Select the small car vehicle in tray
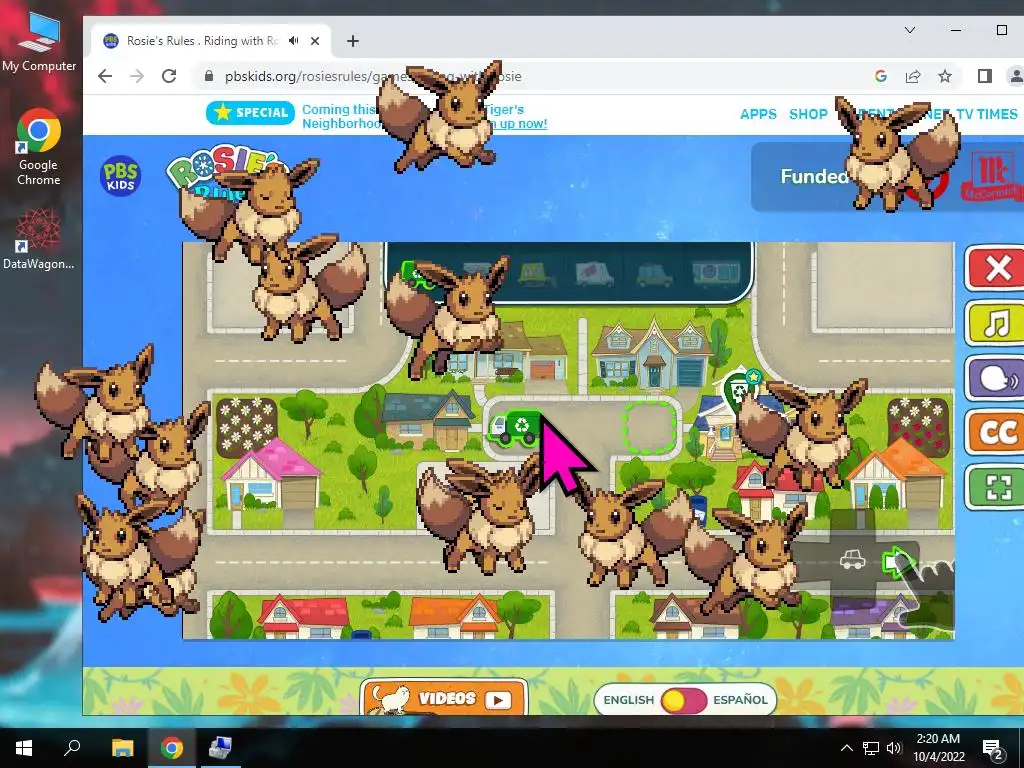Image resolution: width=1024 pixels, height=768 pixels. pos(655,275)
